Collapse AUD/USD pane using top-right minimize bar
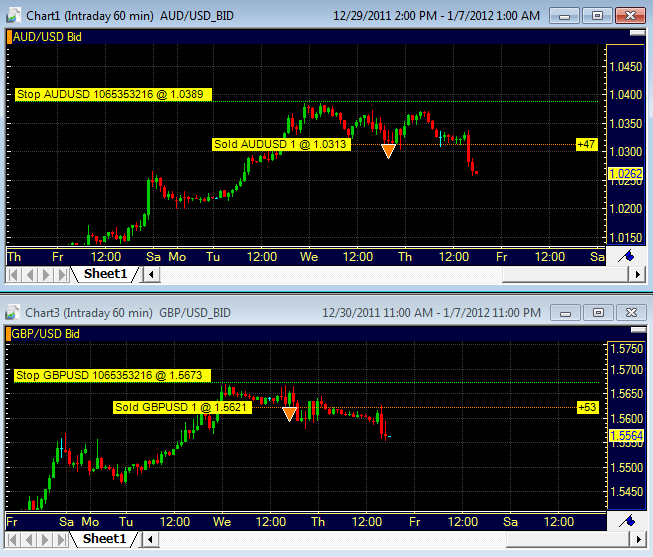Screen dimensions: 653x557 637,33
